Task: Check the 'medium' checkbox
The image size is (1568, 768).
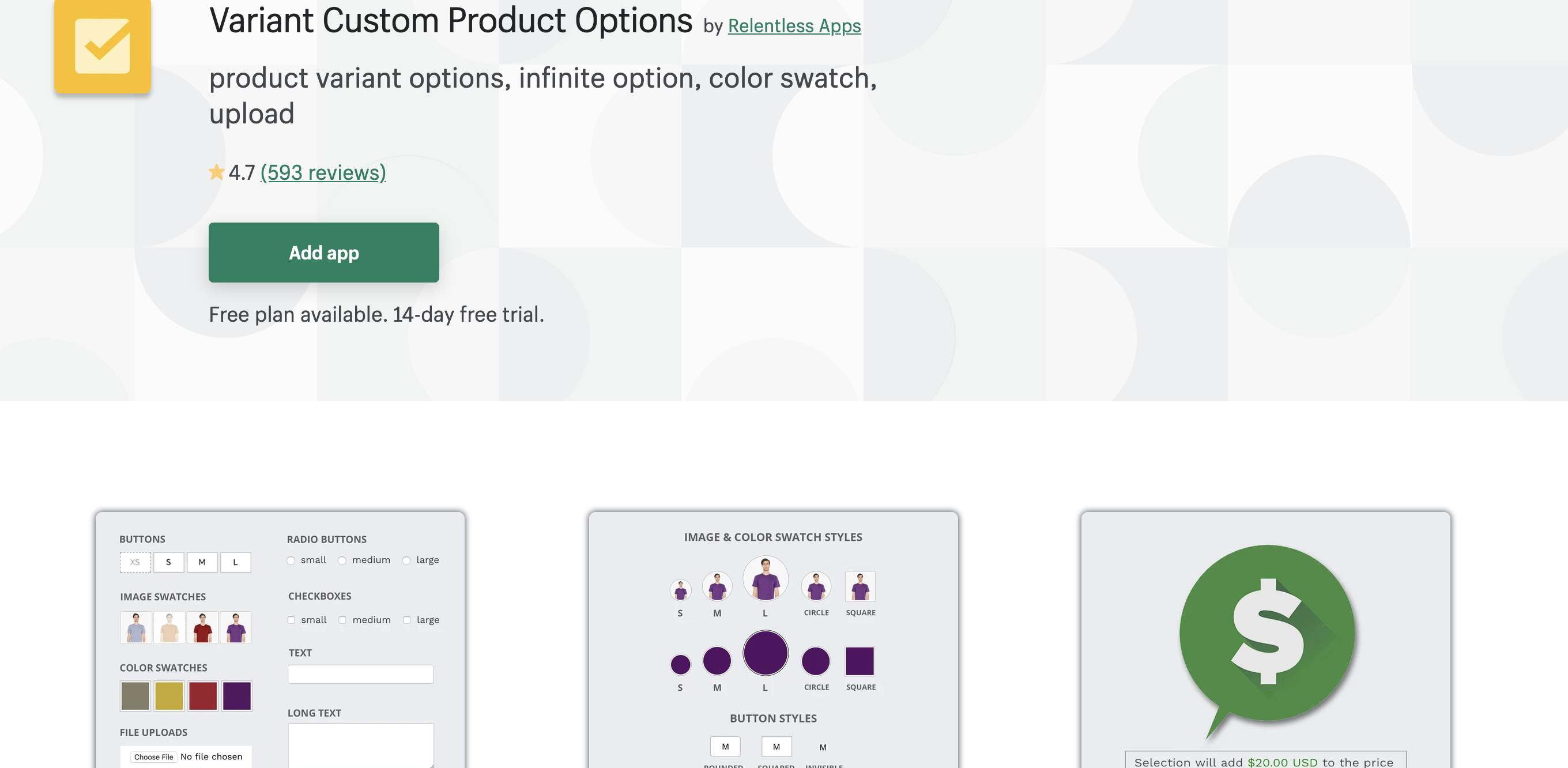Action: pyautogui.click(x=342, y=620)
